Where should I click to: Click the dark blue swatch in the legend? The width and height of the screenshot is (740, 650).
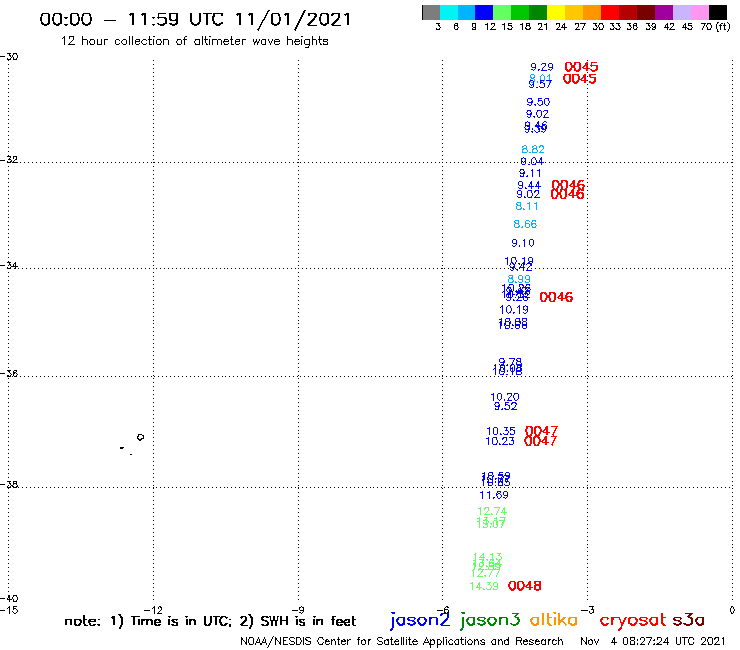pyautogui.click(x=484, y=12)
